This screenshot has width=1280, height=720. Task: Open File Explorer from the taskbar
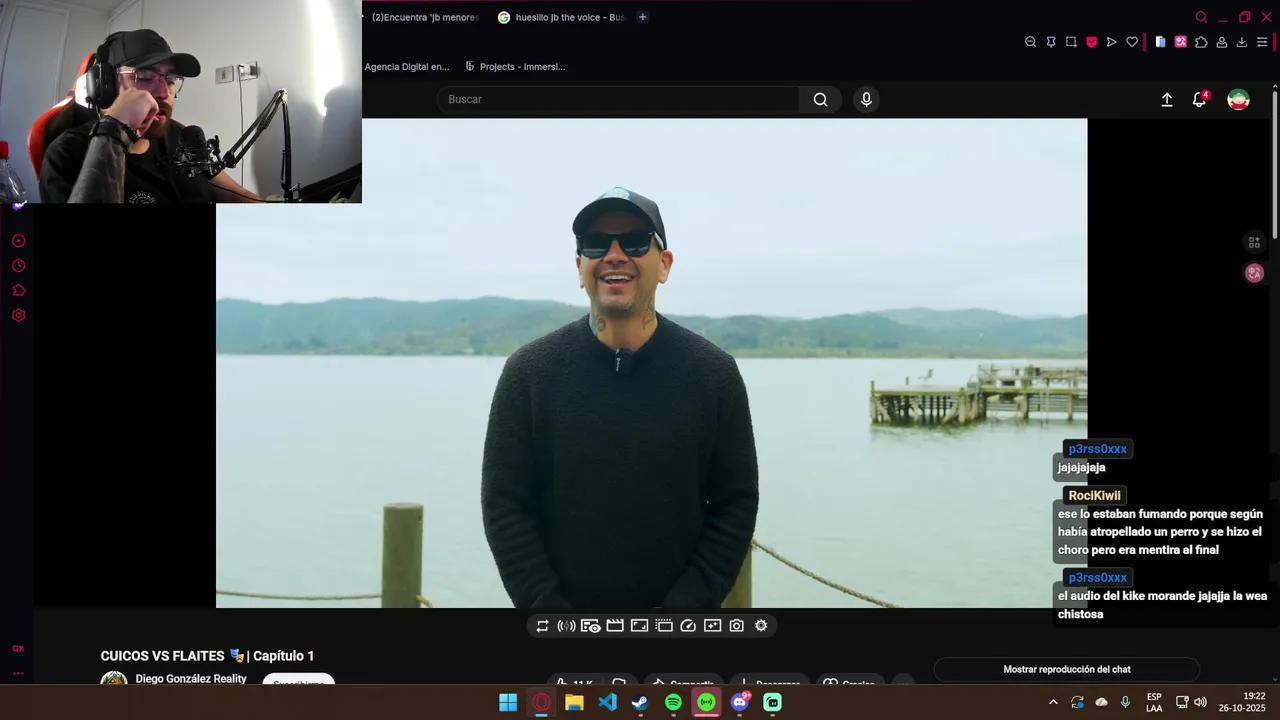pos(574,702)
